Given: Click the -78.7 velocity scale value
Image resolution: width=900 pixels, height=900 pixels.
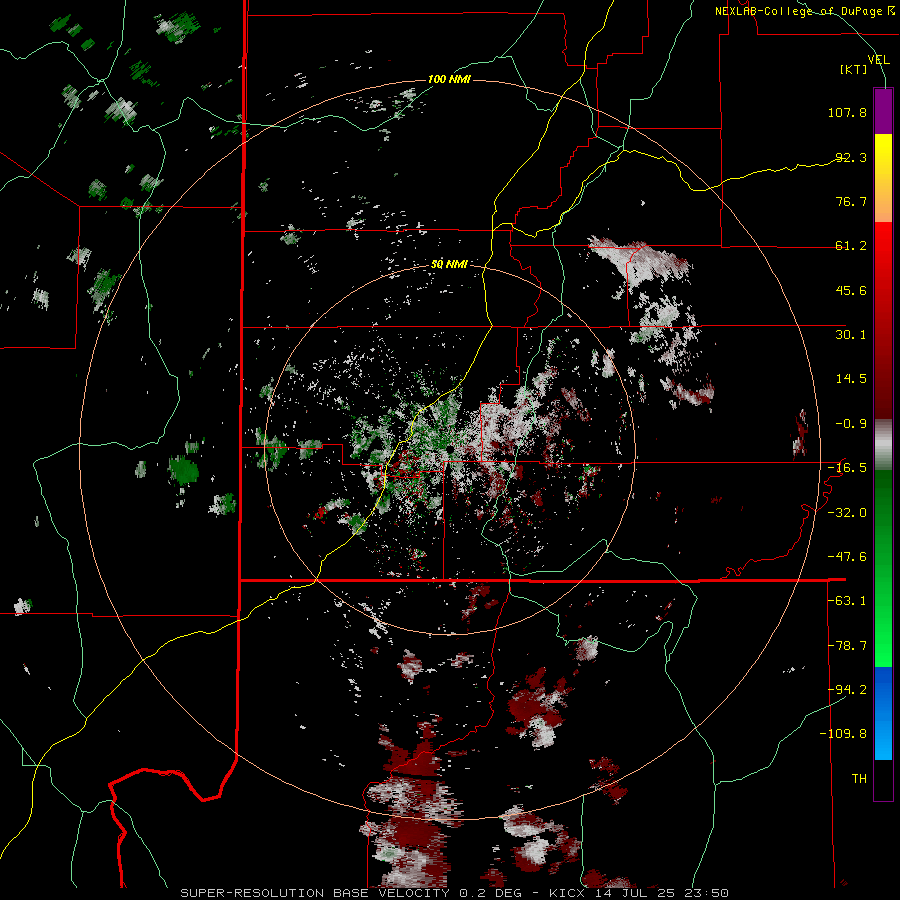Looking at the screenshot, I should 847,646.
